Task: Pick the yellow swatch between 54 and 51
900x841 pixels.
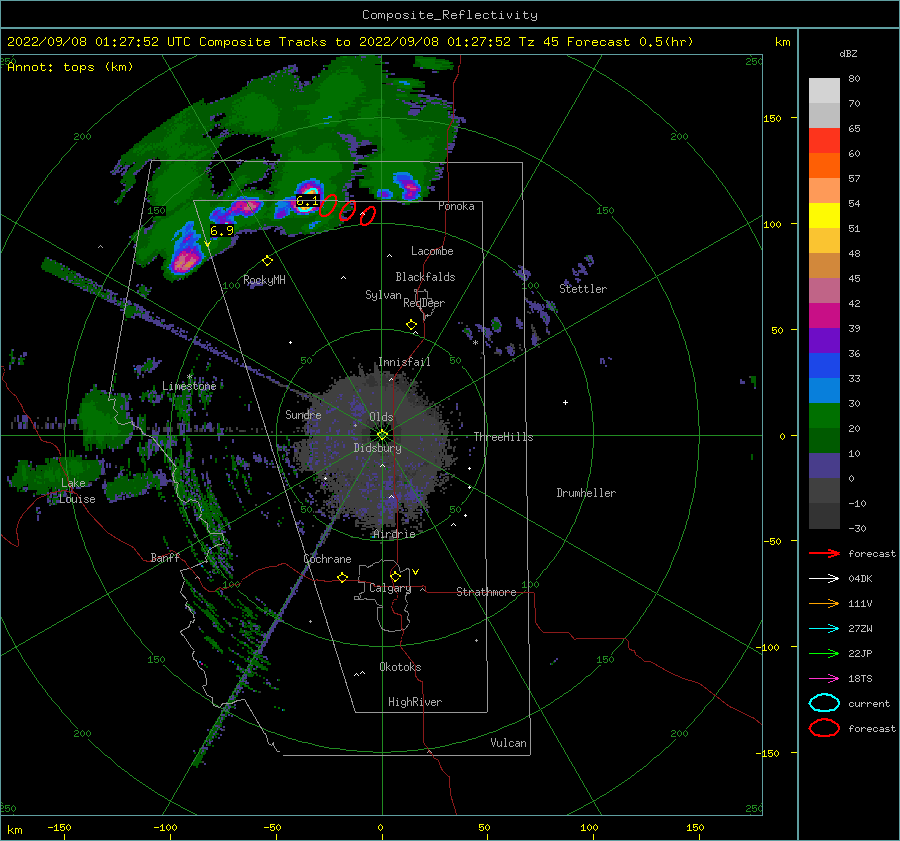Action: pyautogui.click(x=824, y=216)
